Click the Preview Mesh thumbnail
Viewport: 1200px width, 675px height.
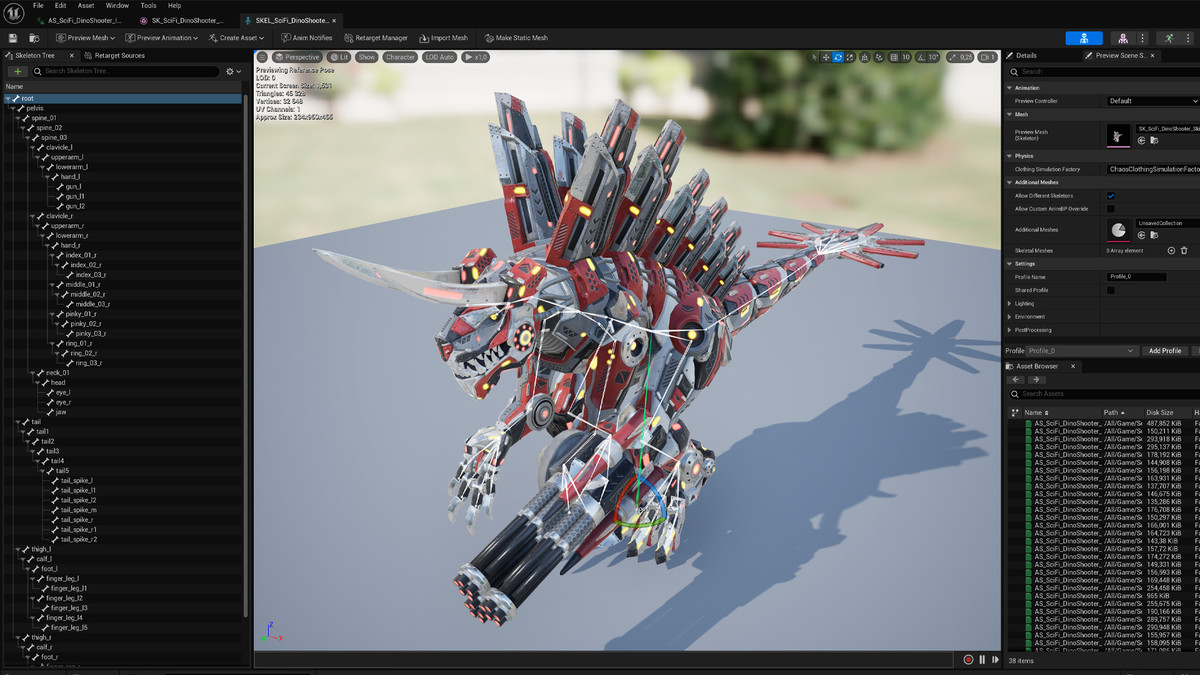(1118, 135)
